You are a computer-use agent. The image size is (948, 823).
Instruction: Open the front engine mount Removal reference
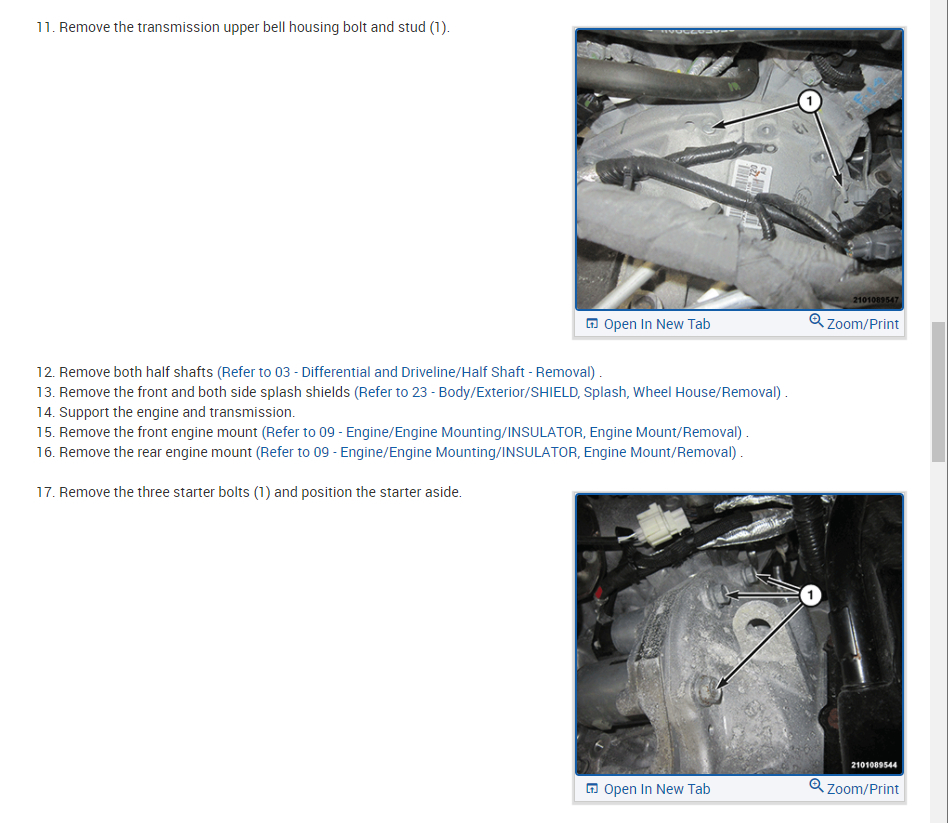(x=504, y=432)
